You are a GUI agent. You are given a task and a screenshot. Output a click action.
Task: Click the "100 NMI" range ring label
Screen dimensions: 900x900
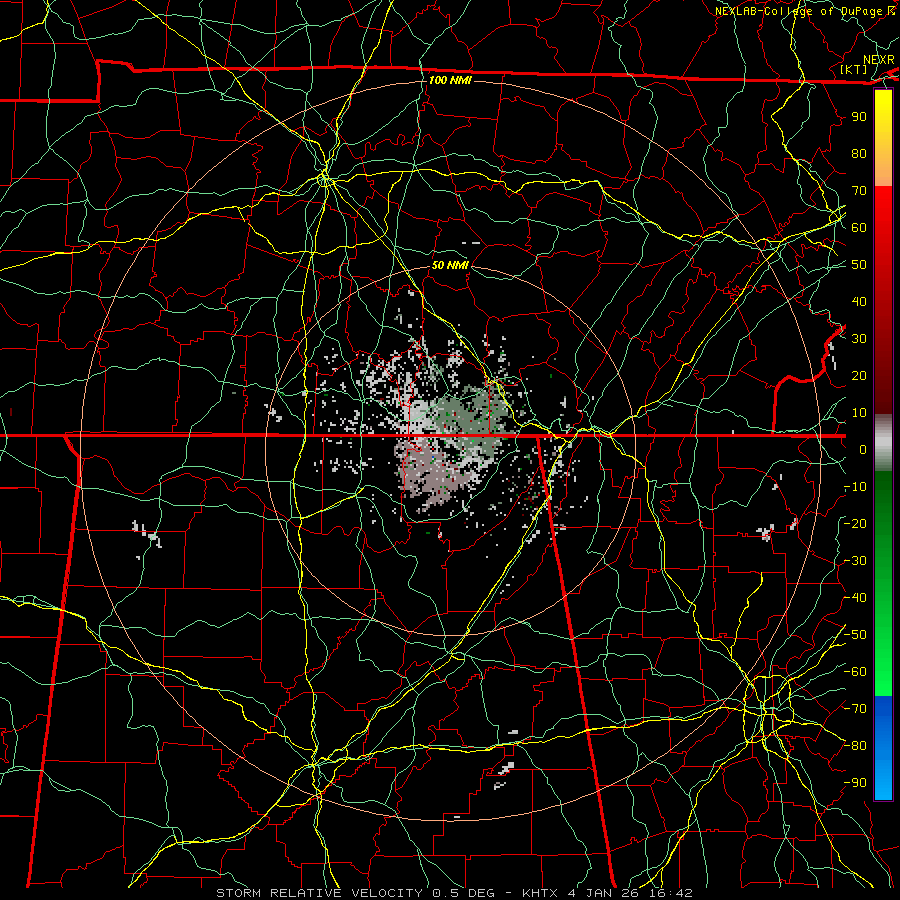(x=450, y=80)
